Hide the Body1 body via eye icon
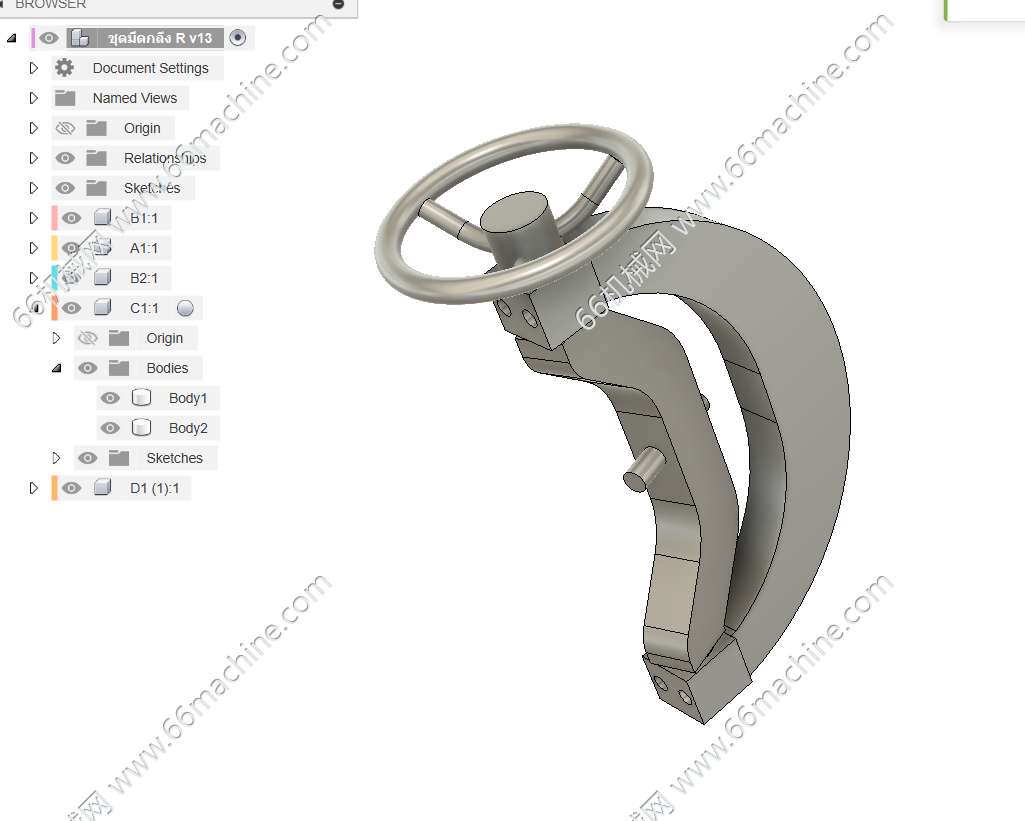 tap(110, 398)
